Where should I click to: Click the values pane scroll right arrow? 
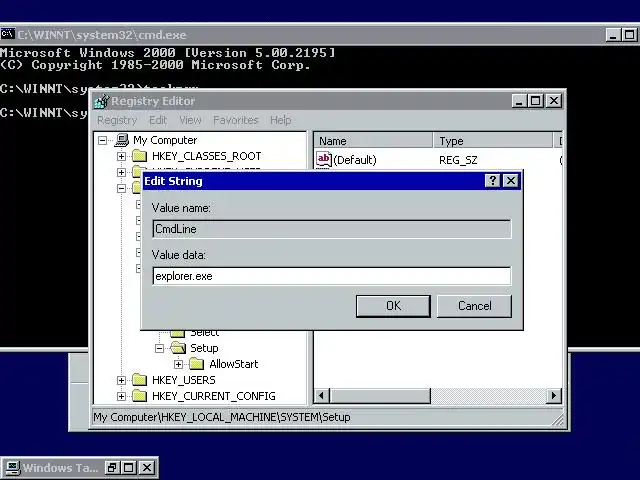pos(553,396)
